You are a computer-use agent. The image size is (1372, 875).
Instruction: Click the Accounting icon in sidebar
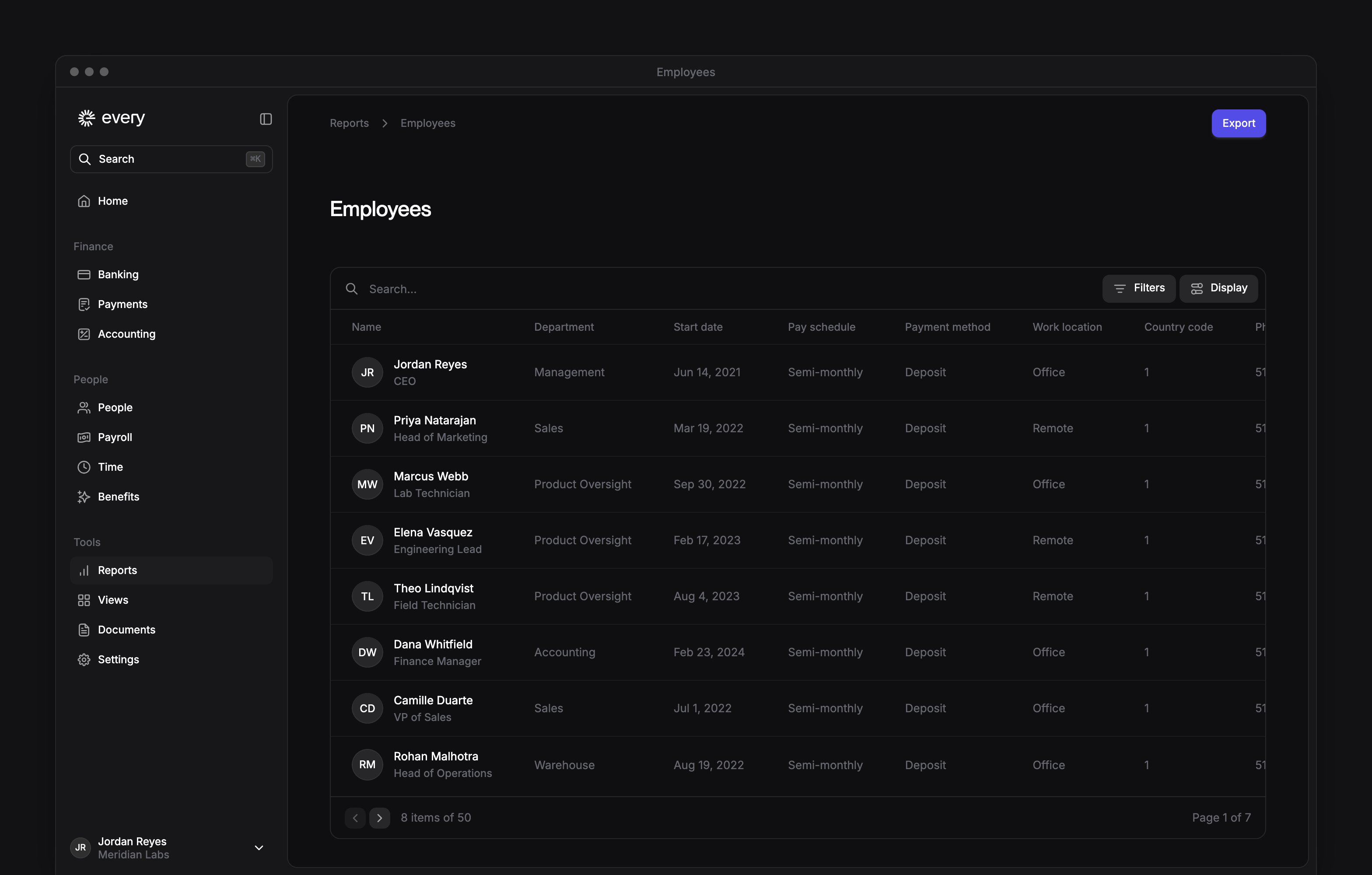click(x=84, y=334)
